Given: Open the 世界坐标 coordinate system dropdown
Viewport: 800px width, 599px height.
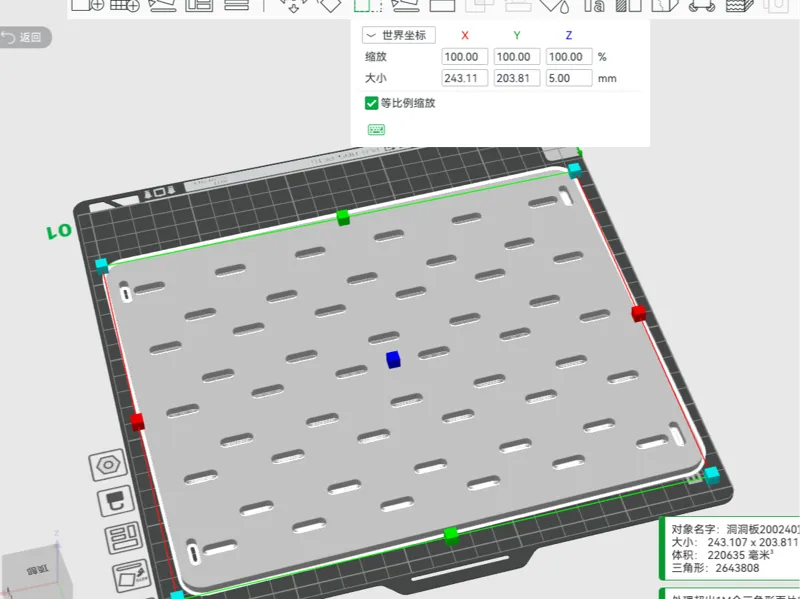Looking at the screenshot, I should tap(399, 35).
